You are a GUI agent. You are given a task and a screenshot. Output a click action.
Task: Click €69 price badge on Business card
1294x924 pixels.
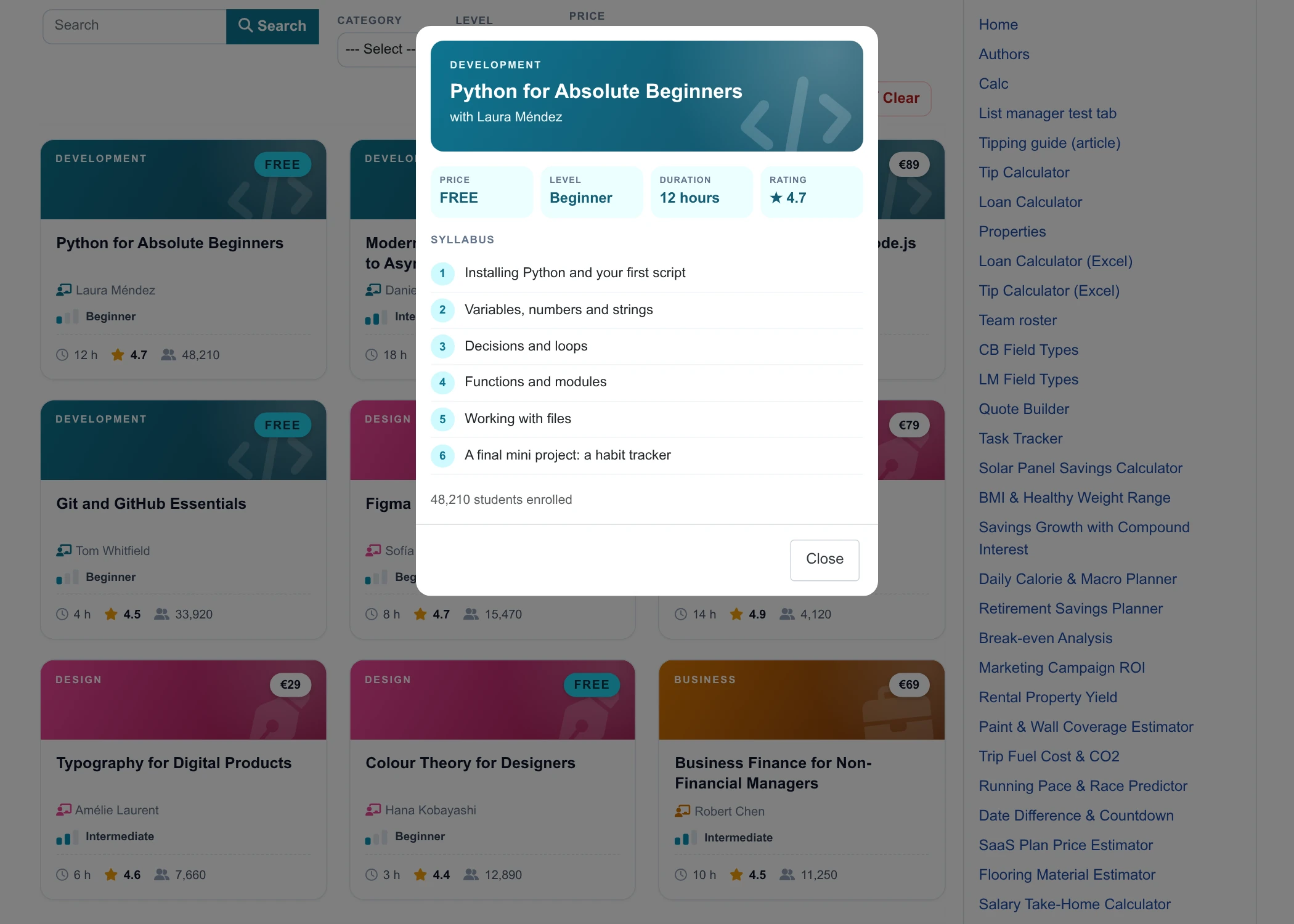click(x=909, y=684)
